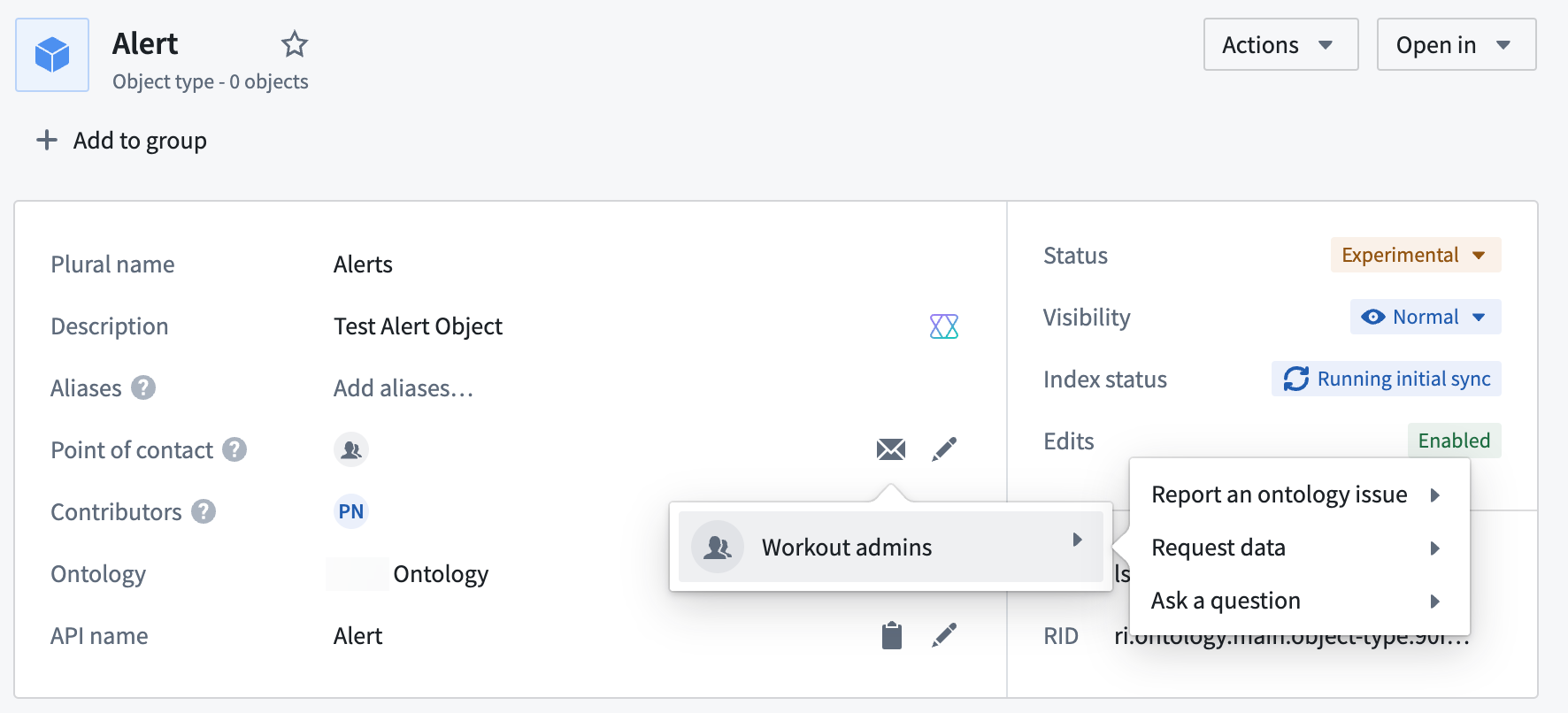Star the Alert object type as favorite
This screenshot has width=1568, height=713.
pos(294,44)
